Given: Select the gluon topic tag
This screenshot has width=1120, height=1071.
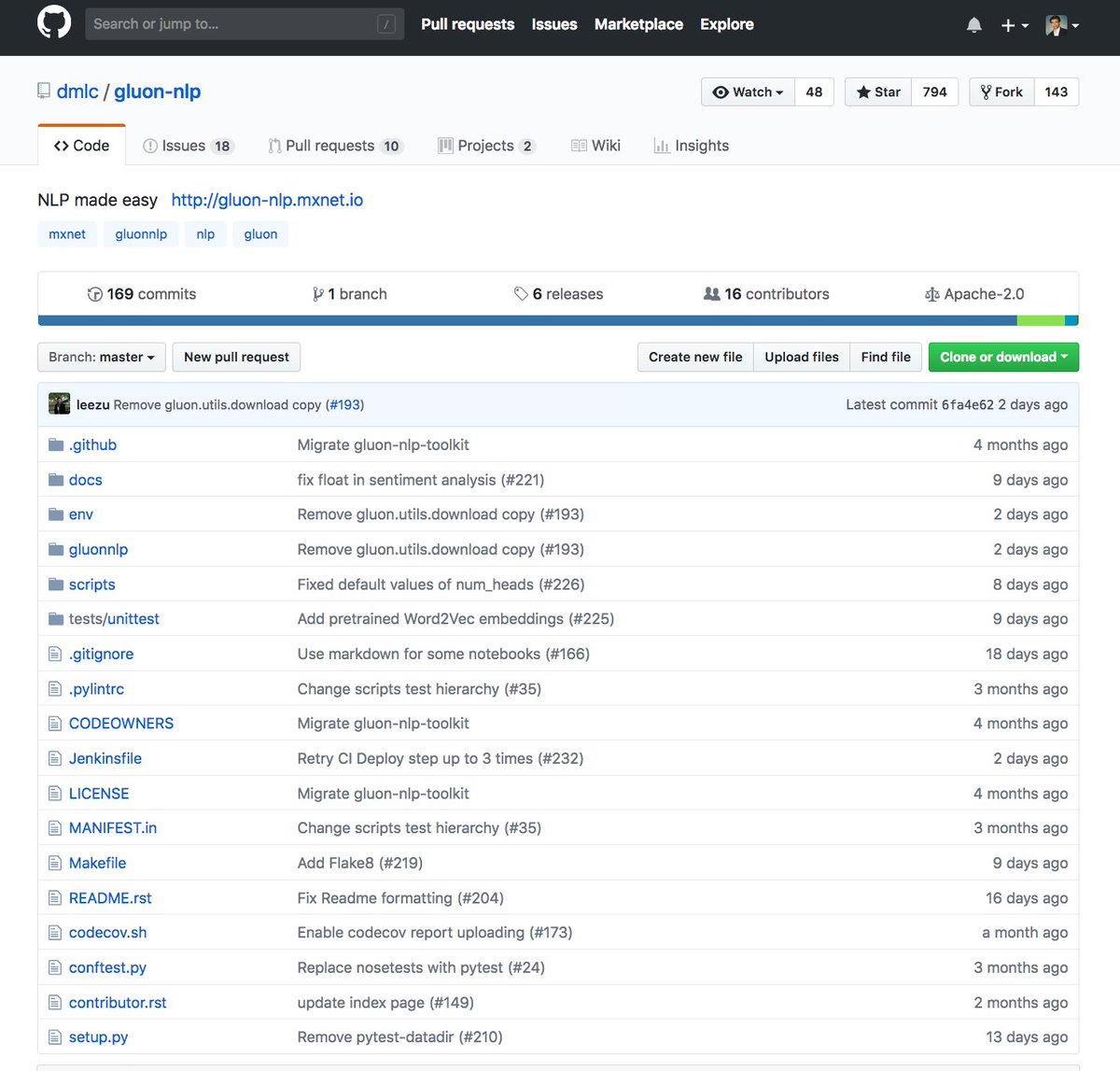Looking at the screenshot, I should 260,234.
